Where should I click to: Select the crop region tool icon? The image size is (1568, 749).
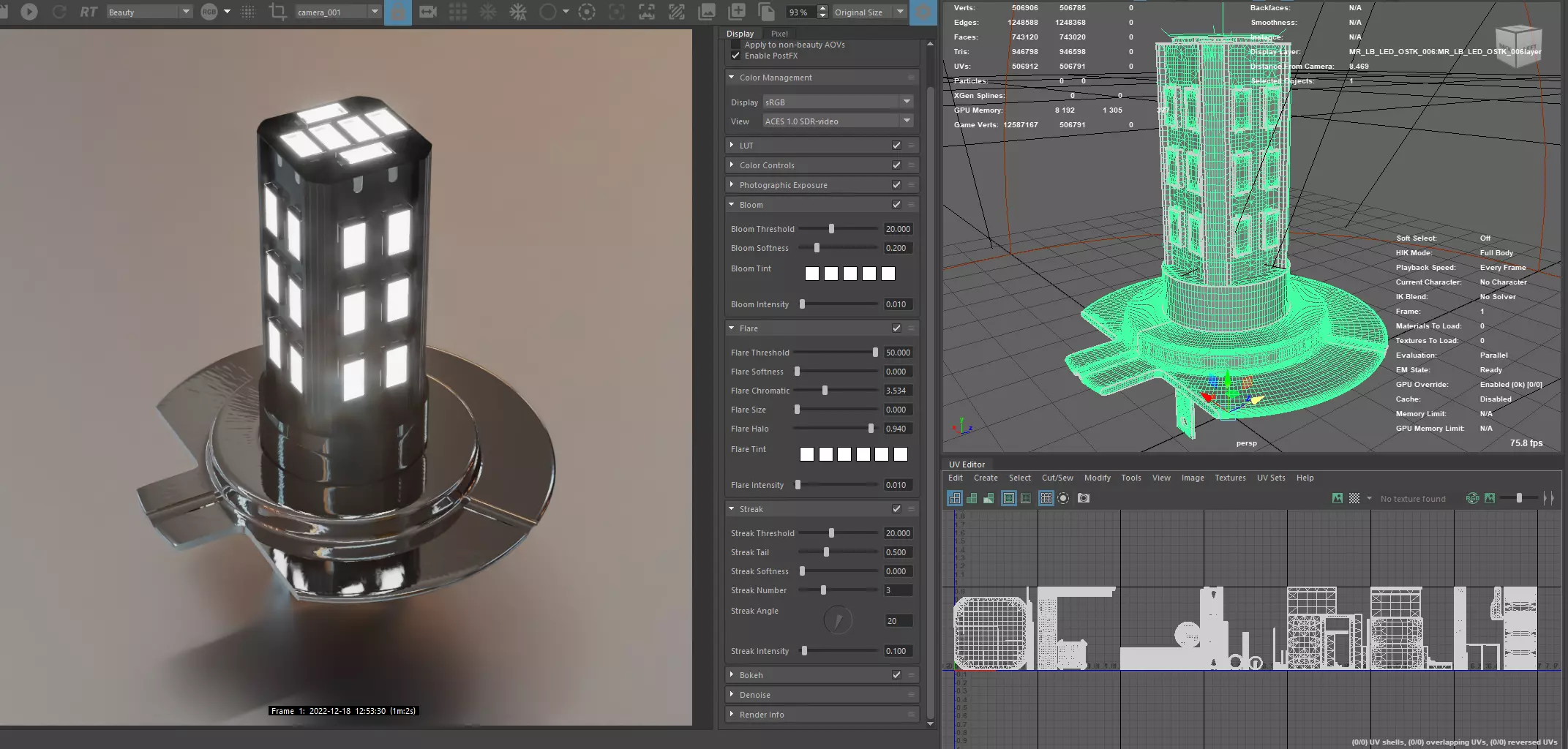(x=277, y=12)
